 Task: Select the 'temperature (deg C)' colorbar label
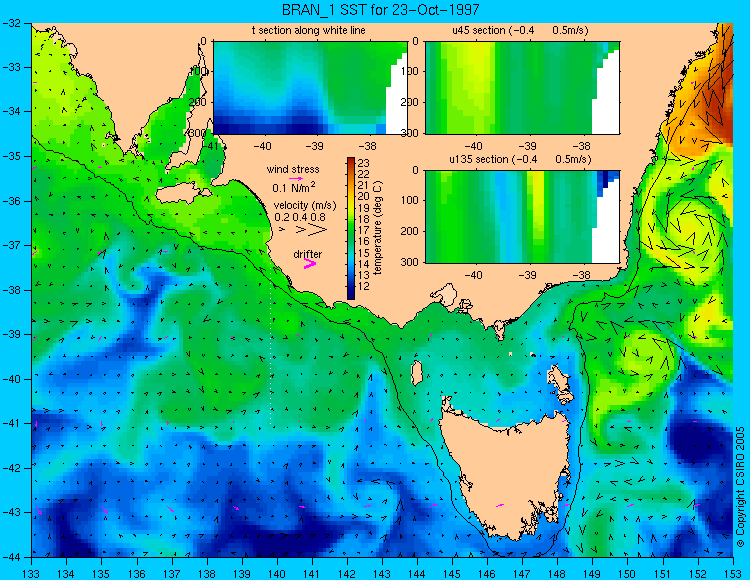[x=377, y=228]
